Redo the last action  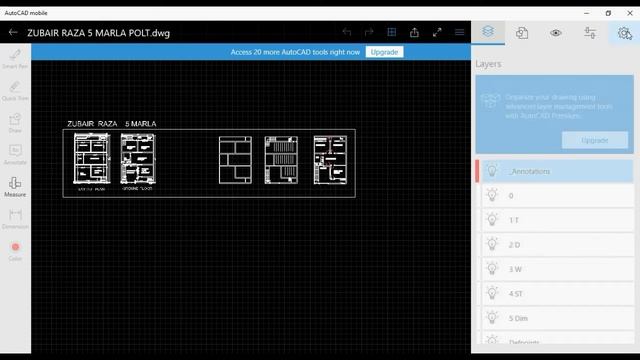[x=369, y=32]
